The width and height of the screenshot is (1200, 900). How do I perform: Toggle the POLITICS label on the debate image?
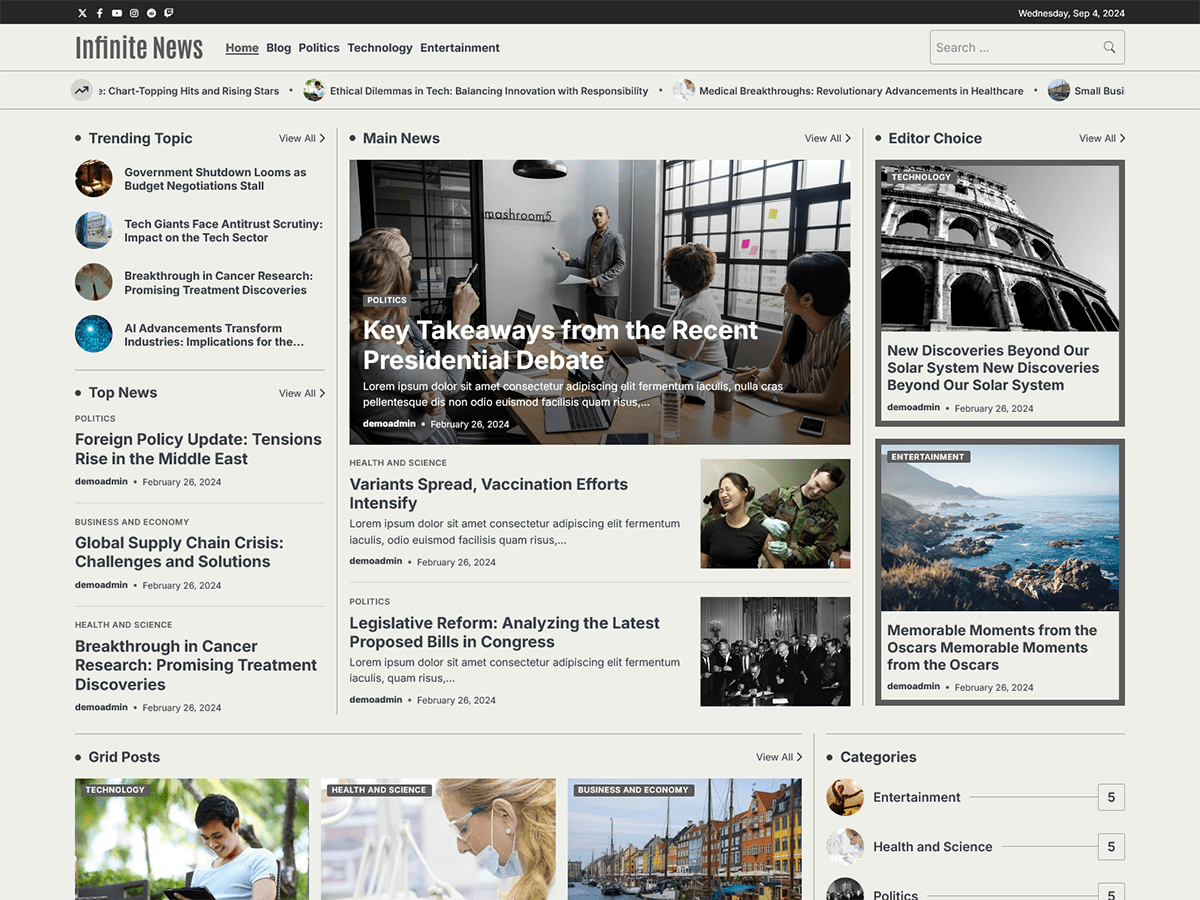click(x=387, y=299)
